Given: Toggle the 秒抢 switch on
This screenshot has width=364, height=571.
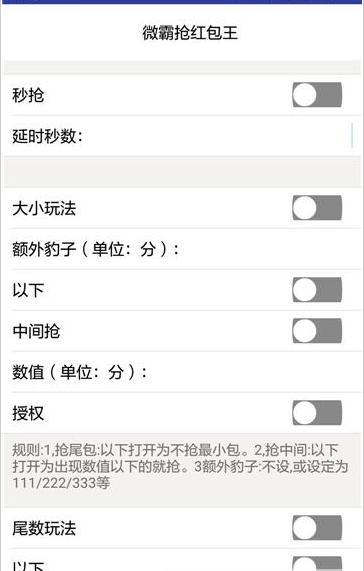Looking at the screenshot, I should coord(317,95).
